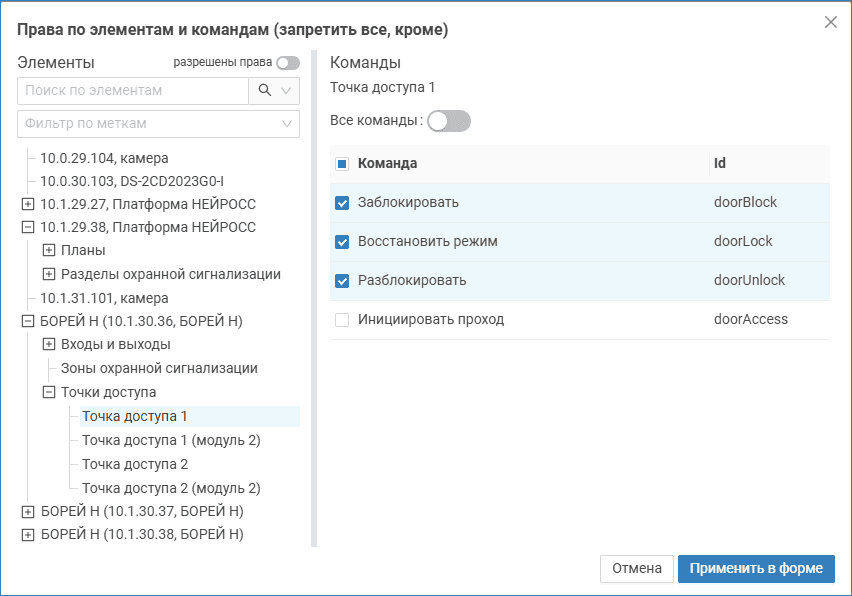This screenshot has height=596, width=852.
Task: Select 'Точка доступа 2' in the tree
Action: tap(135, 465)
